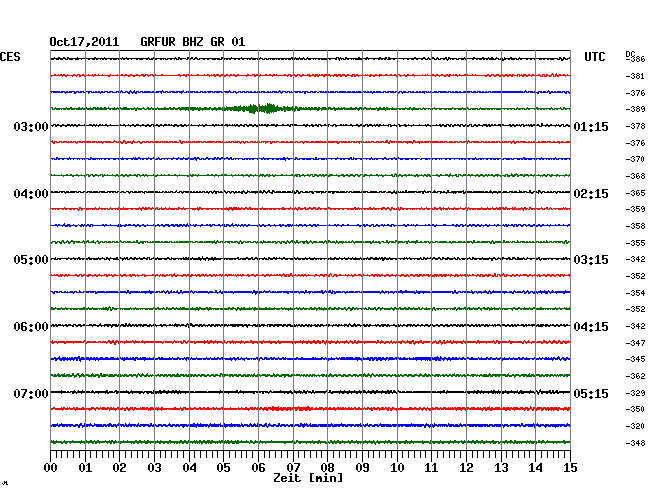Image resolution: width=650 pixels, height=494 pixels.
Task: Select the DC offset value -381
Action: pos(635,76)
